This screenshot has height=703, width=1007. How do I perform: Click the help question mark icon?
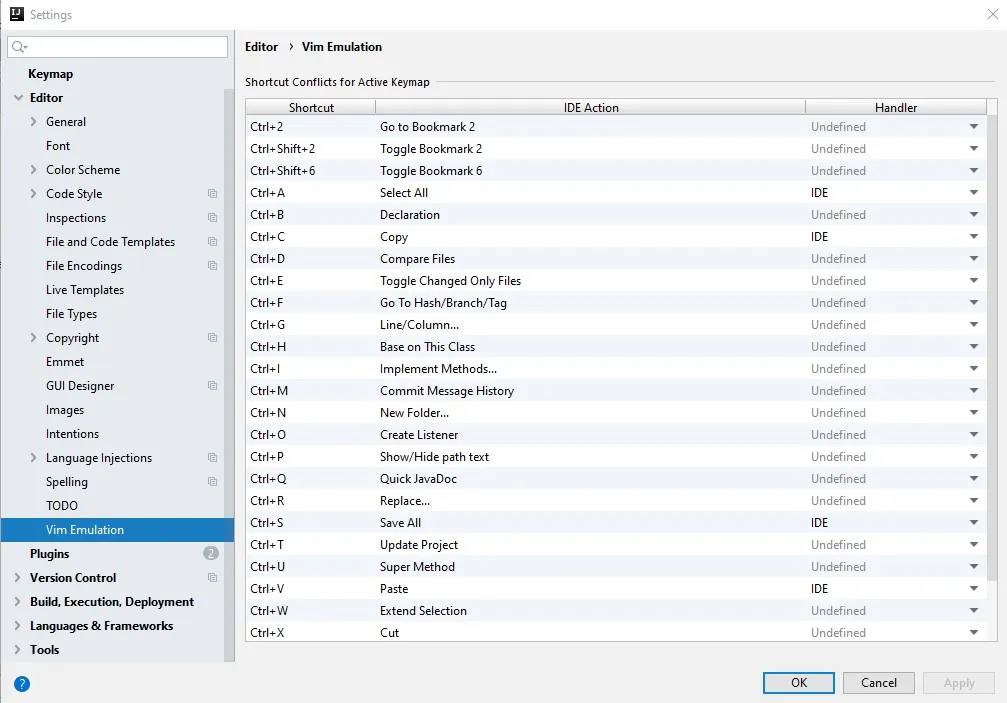click(22, 684)
